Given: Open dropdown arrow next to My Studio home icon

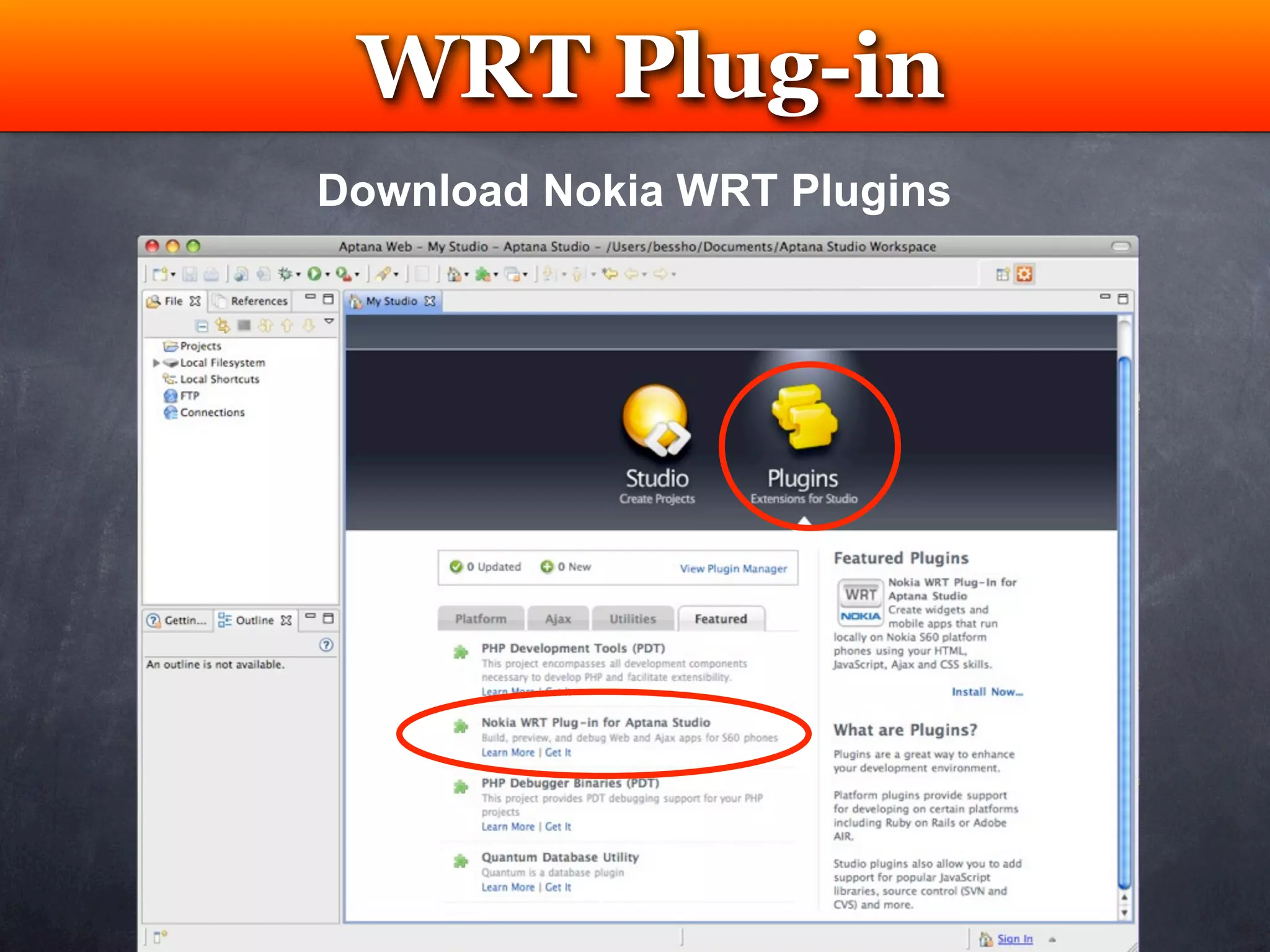Looking at the screenshot, I should pyautogui.click(x=467, y=275).
